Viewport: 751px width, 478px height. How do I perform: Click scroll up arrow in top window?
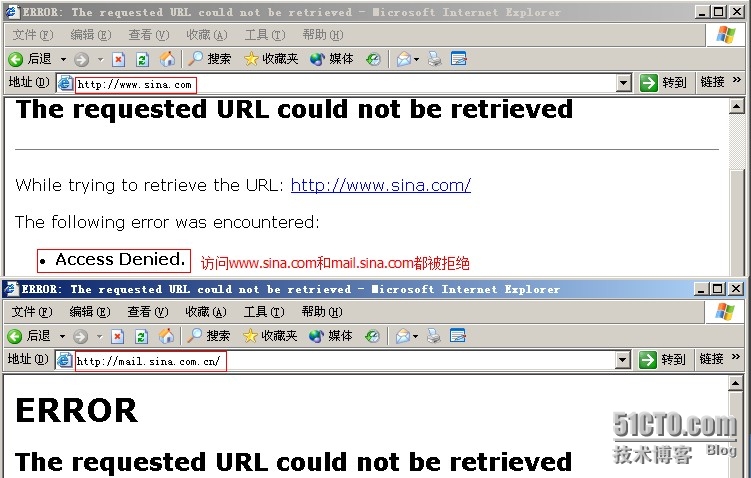736,105
